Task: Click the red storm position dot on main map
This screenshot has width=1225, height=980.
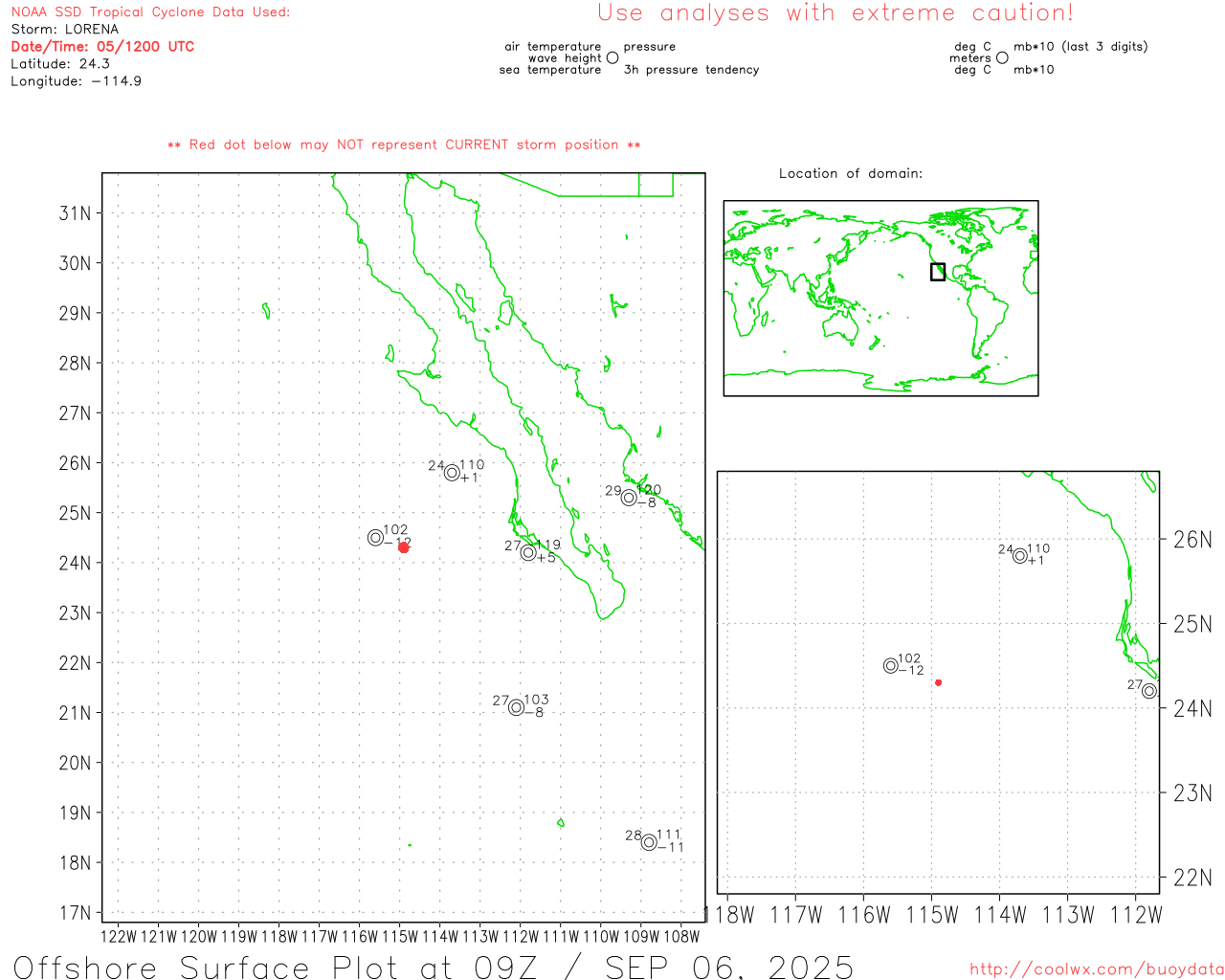Action: [403, 547]
